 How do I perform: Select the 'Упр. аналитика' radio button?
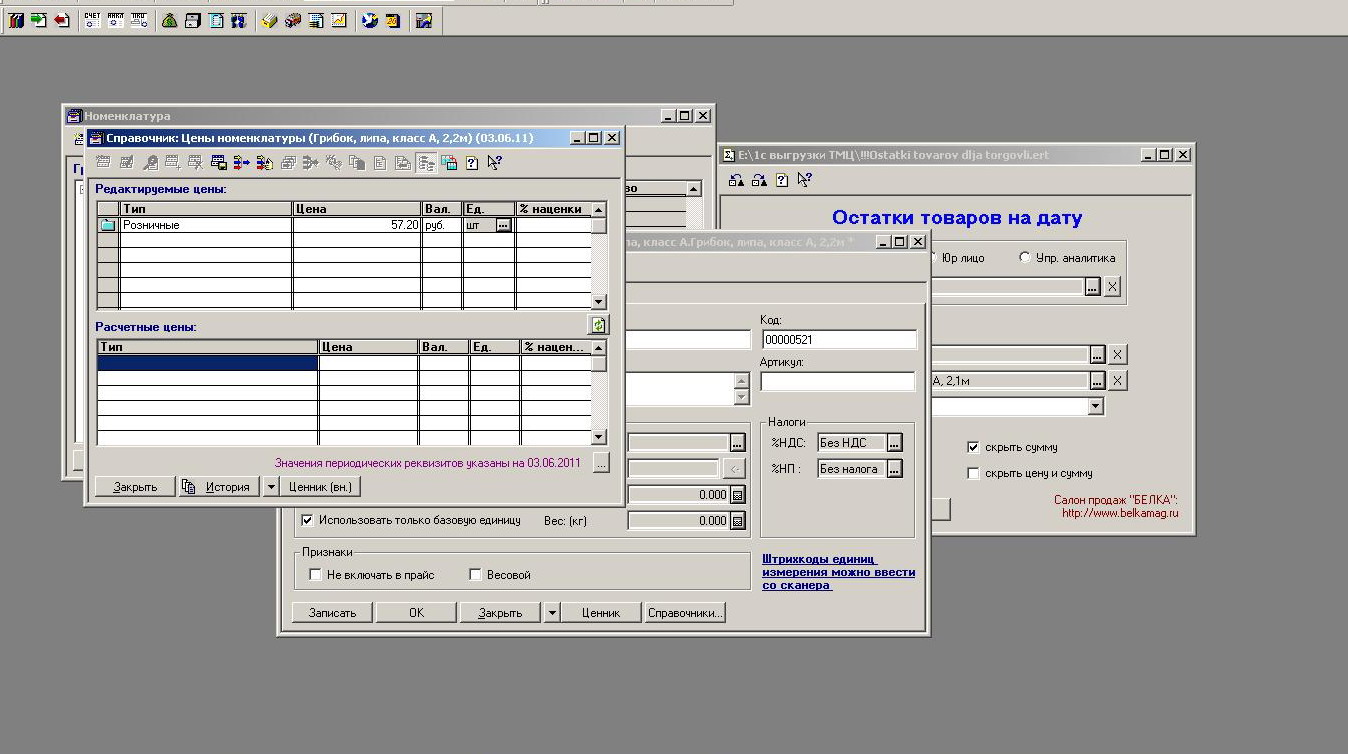[1024, 258]
